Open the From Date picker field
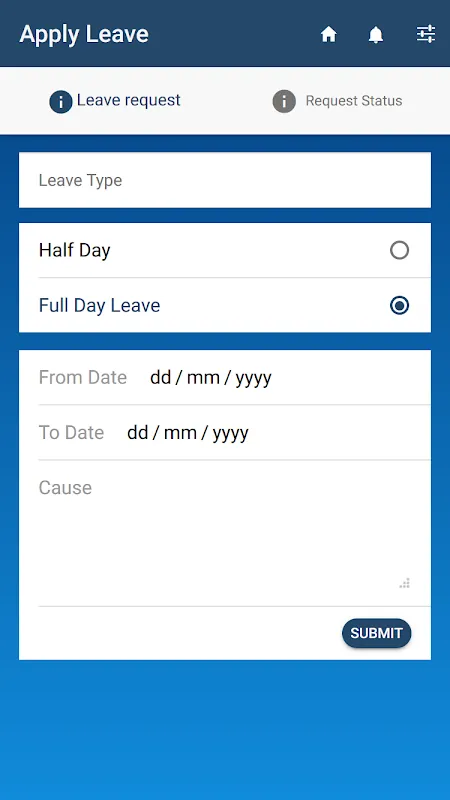The image size is (450, 800). 225,378
